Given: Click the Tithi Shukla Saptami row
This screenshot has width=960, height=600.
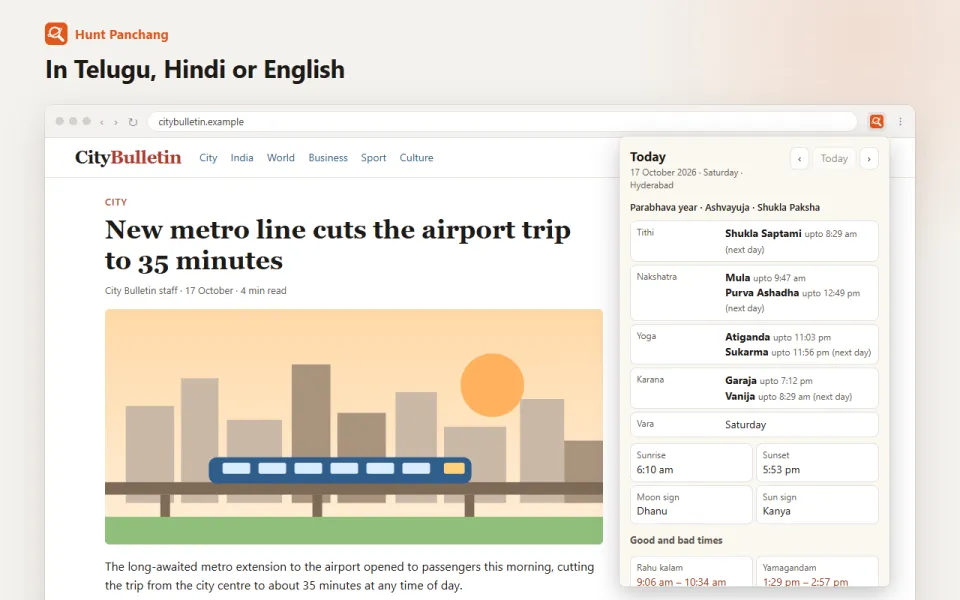Looking at the screenshot, I should (754, 241).
